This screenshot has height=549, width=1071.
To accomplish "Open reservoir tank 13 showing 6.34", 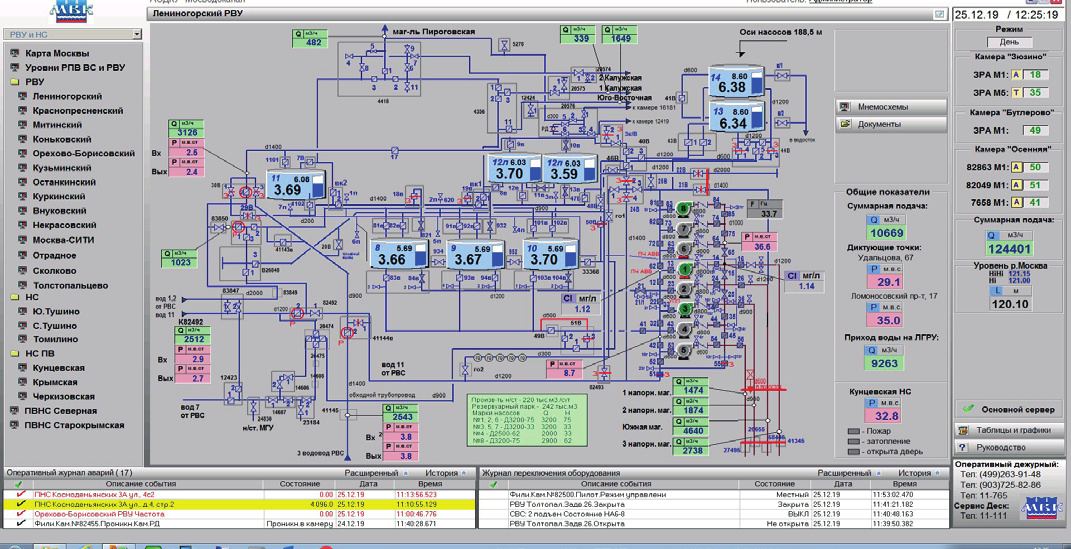I will pos(735,118).
